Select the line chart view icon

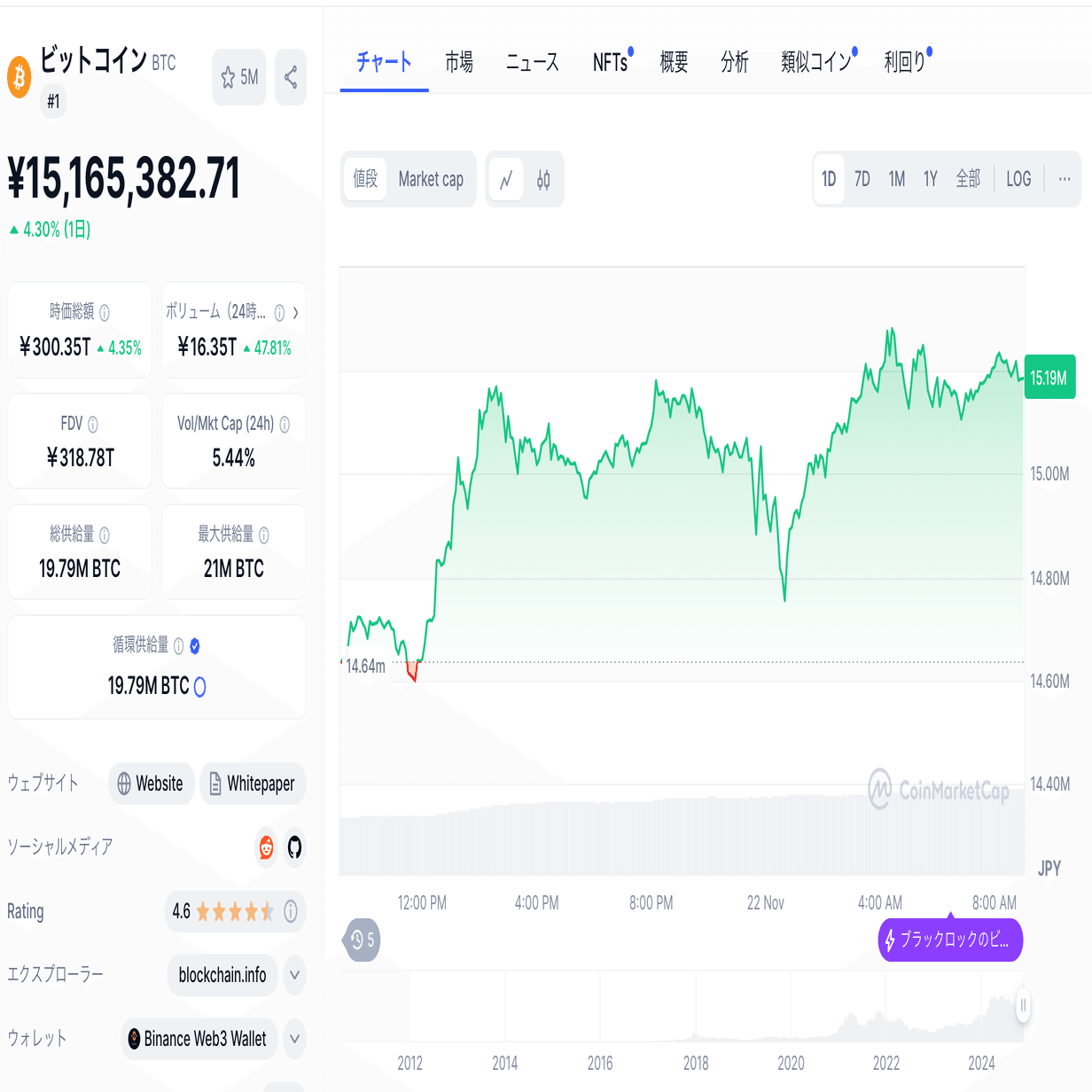(x=505, y=179)
